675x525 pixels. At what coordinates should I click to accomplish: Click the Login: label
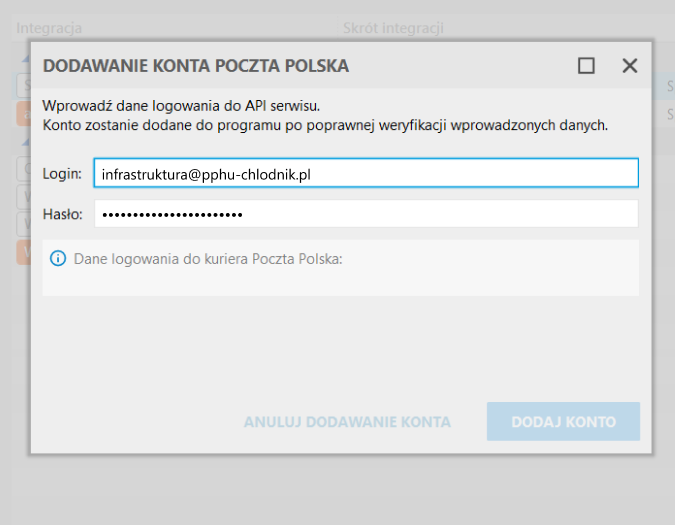[x=62, y=174]
